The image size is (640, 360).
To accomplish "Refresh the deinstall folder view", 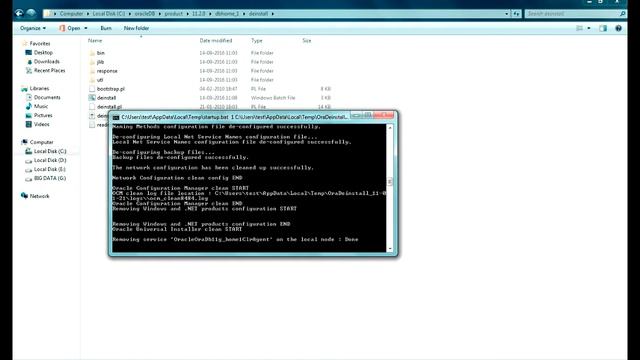I will click(516, 14).
